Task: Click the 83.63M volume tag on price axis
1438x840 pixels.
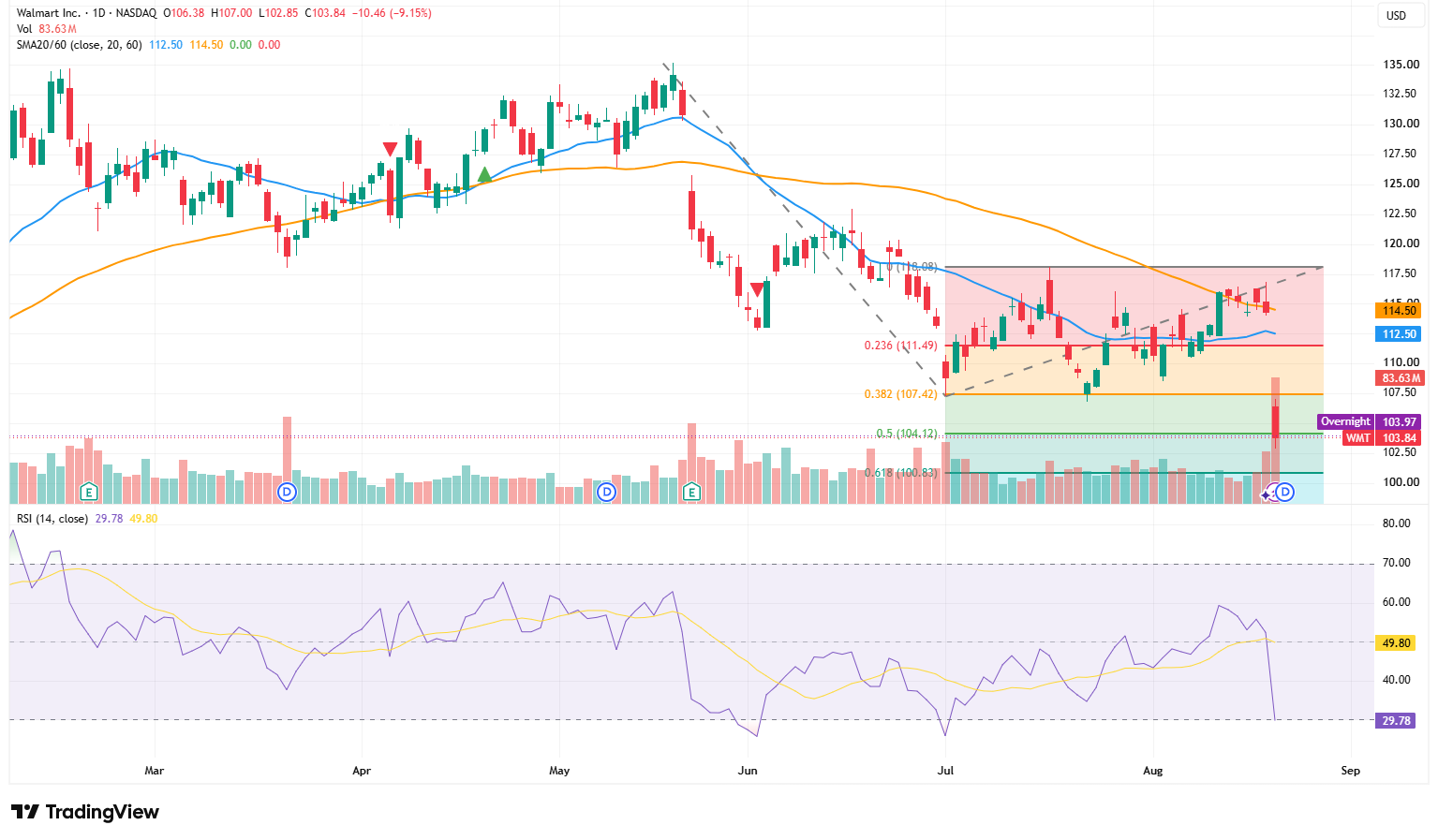Action: 1400,378
